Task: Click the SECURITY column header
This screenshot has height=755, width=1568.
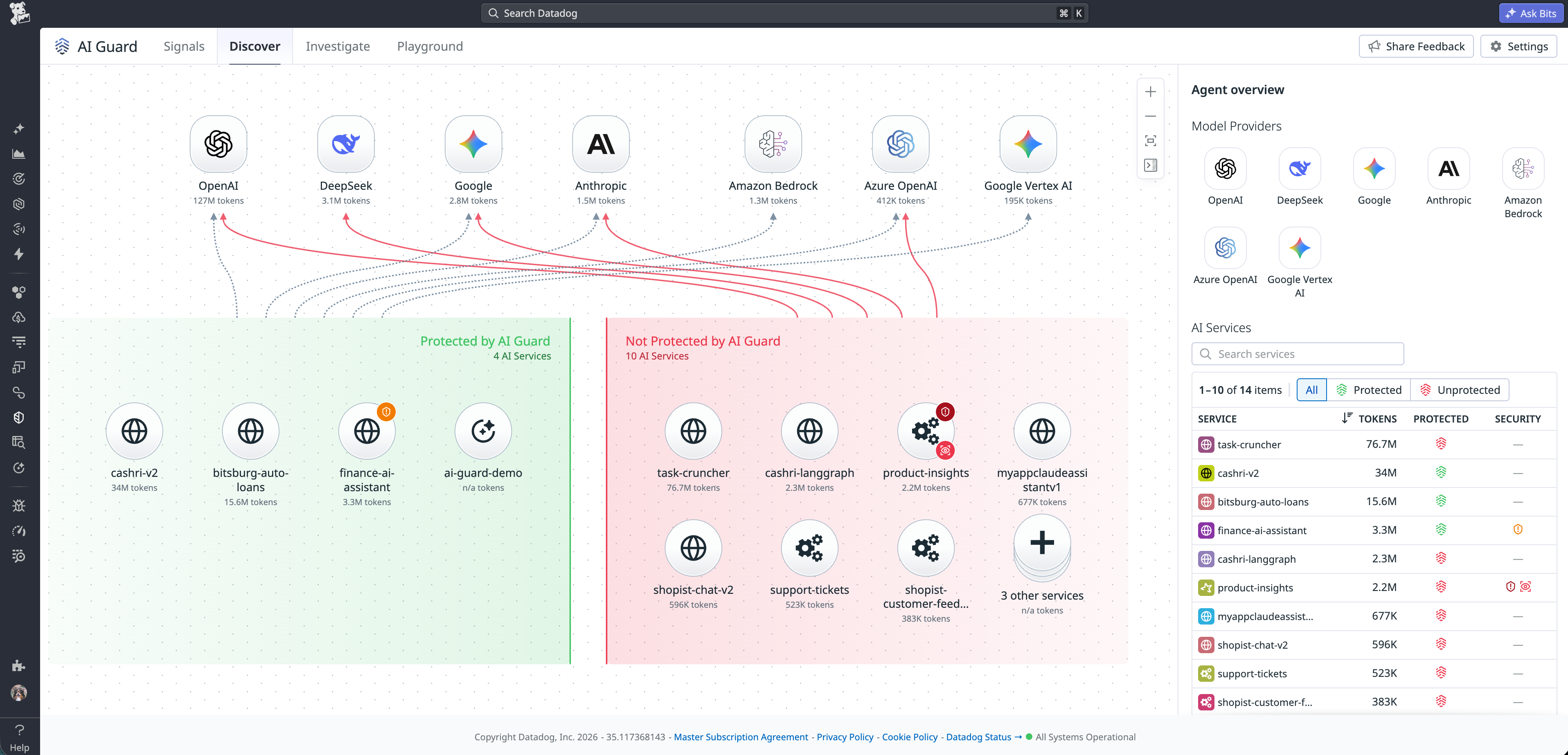Action: coord(1518,418)
